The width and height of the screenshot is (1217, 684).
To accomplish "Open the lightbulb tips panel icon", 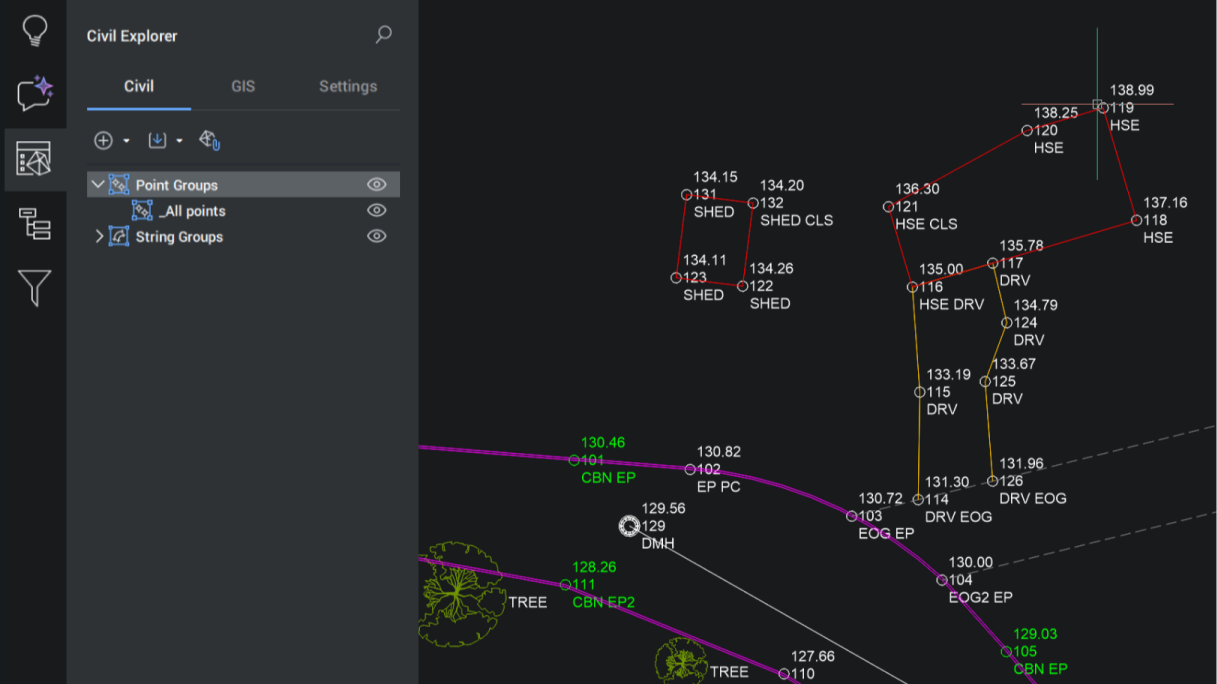I will pos(34,32).
